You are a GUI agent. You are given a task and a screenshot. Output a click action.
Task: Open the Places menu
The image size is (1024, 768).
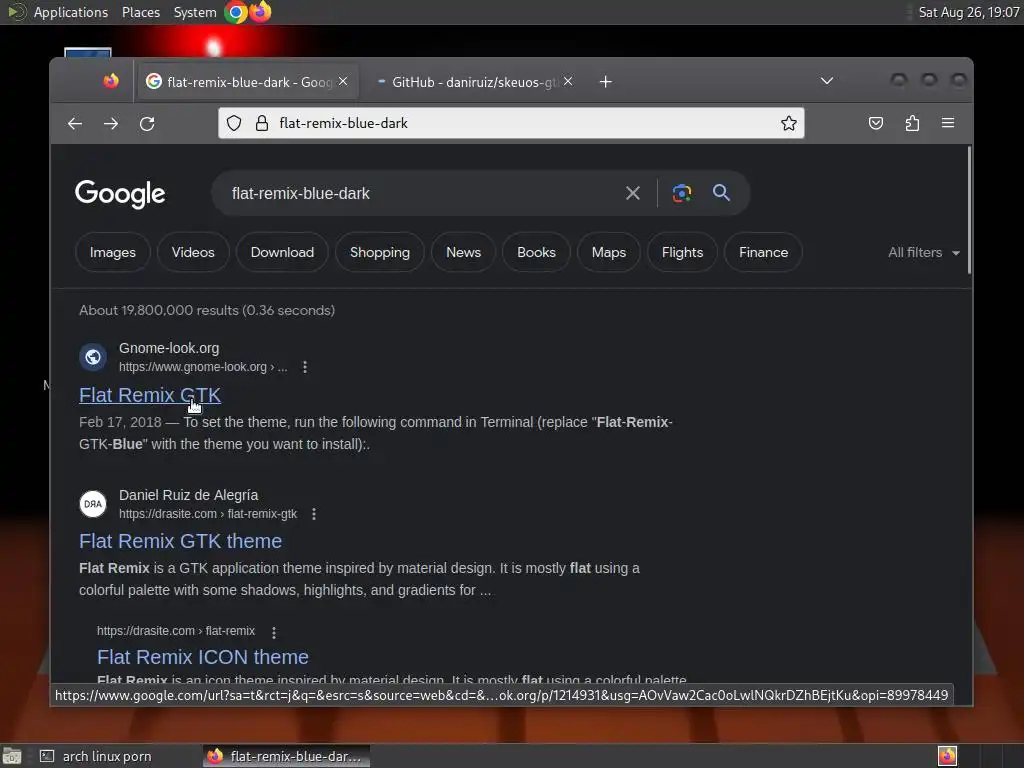pyautogui.click(x=141, y=12)
